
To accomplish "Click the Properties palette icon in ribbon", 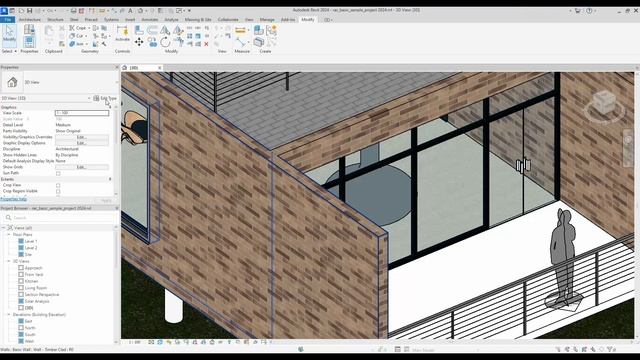I will point(29,41).
